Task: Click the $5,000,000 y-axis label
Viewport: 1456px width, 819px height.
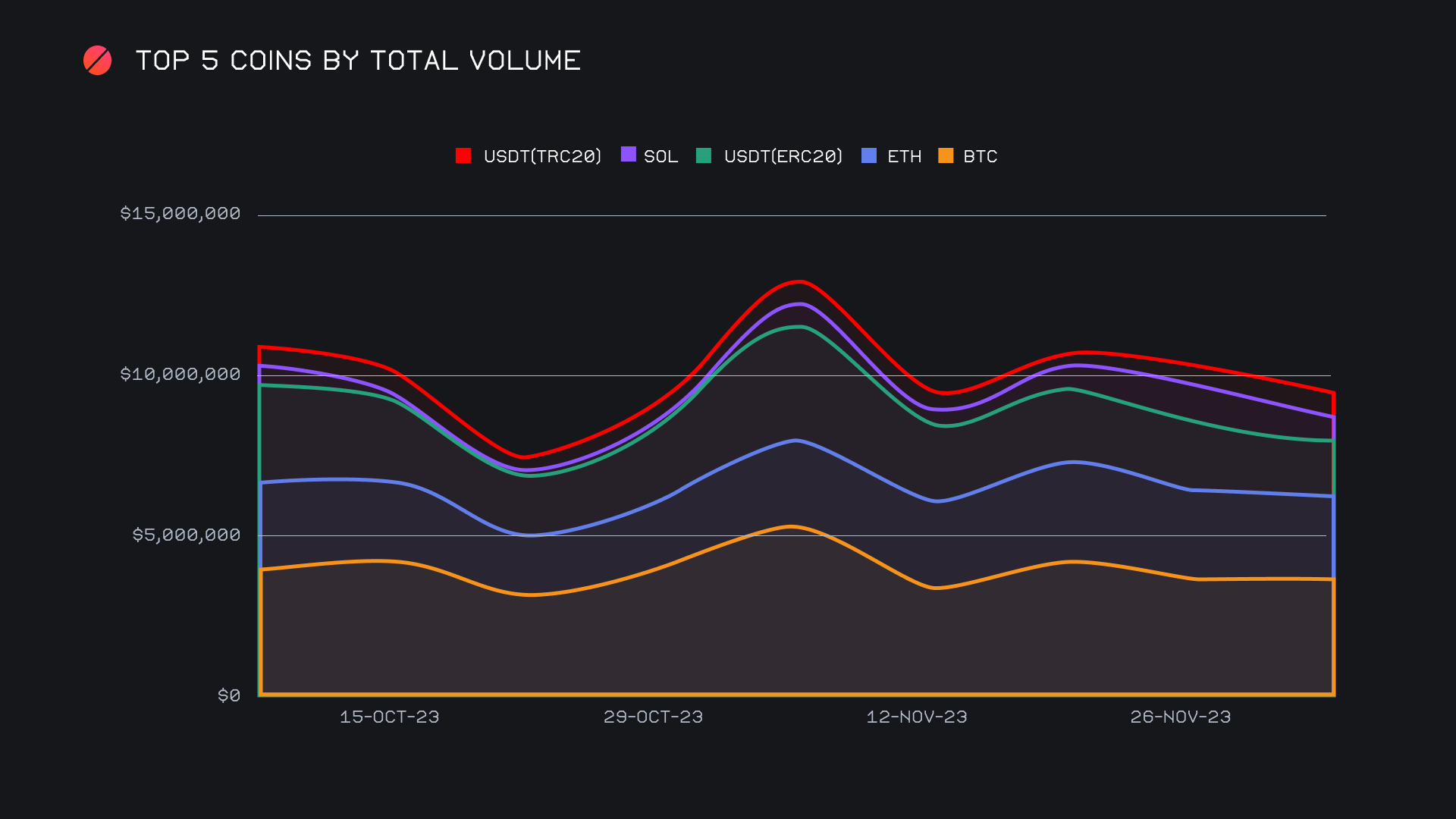Action: tap(187, 535)
